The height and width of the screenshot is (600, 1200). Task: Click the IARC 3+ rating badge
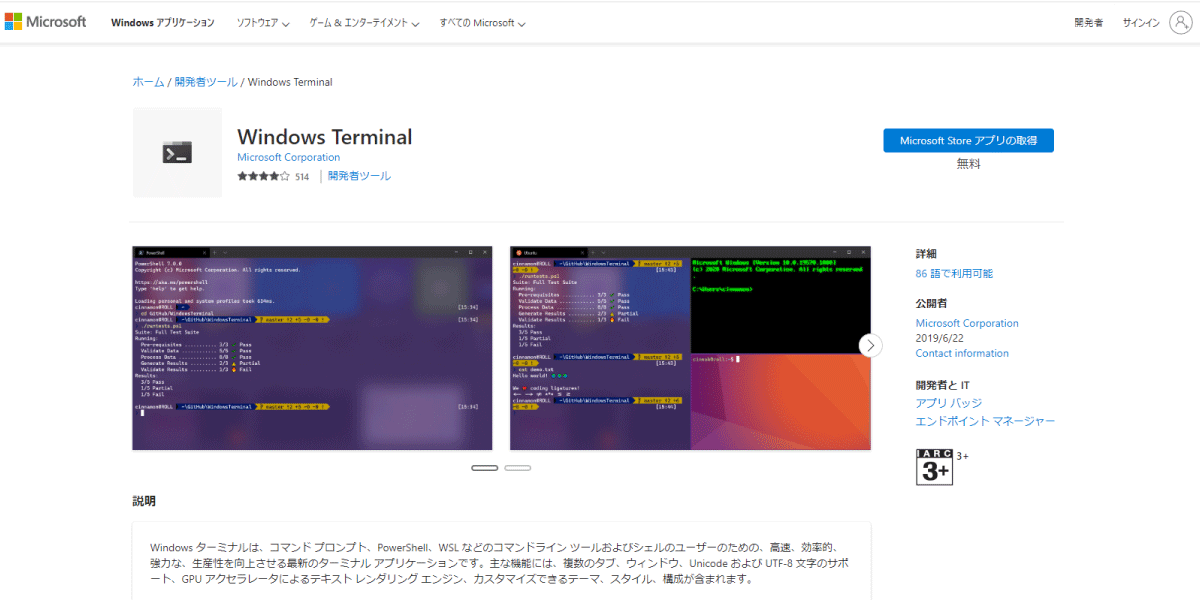[x=934, y=467]
